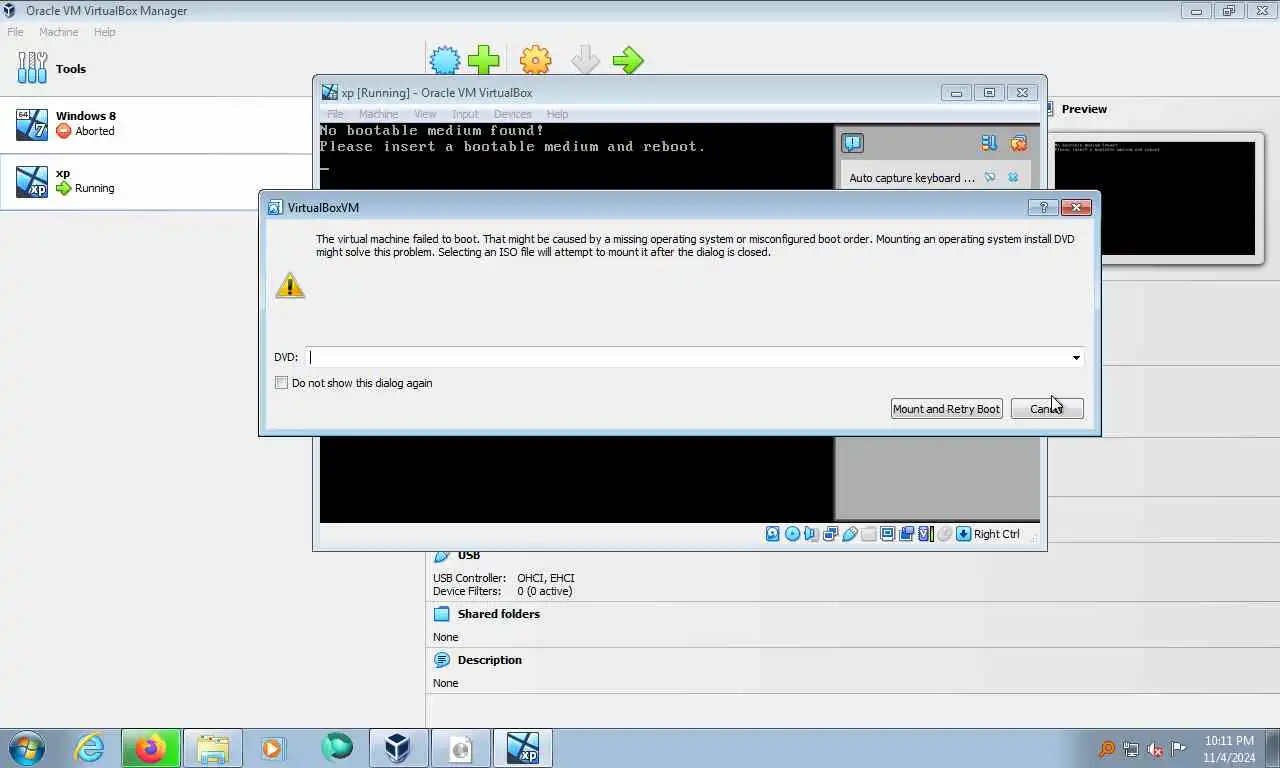The image size is (1280, 768).
Task: Expand the DVD dropdown arrow
Action: pyautogui.click(x=1076, y=358)
